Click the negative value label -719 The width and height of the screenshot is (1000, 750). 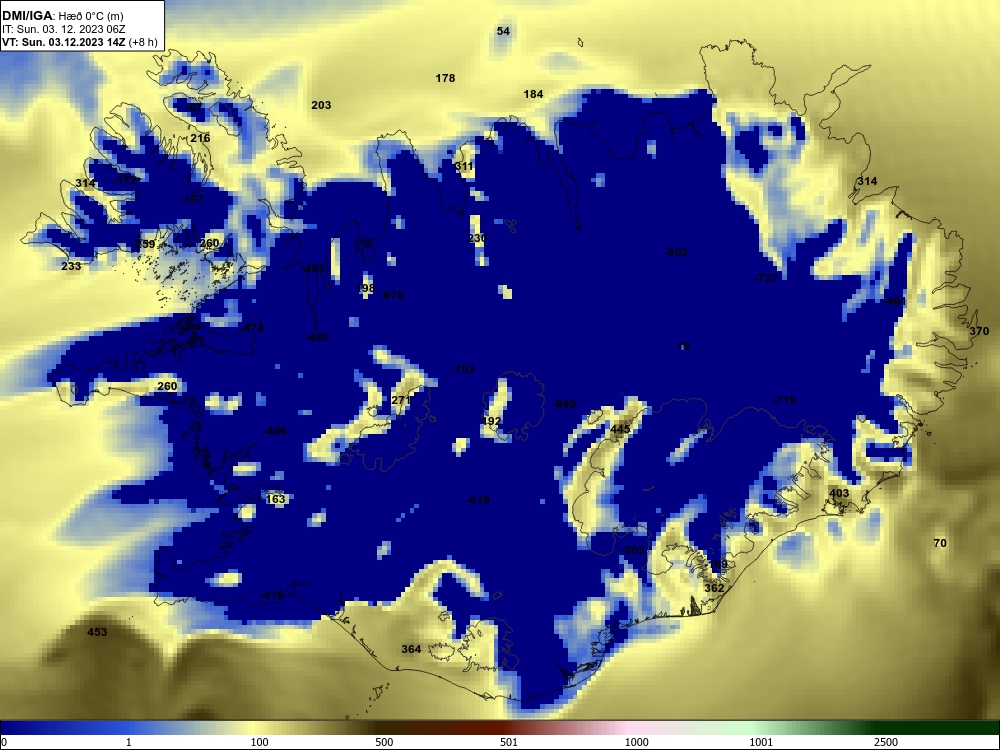click(784, 401)
